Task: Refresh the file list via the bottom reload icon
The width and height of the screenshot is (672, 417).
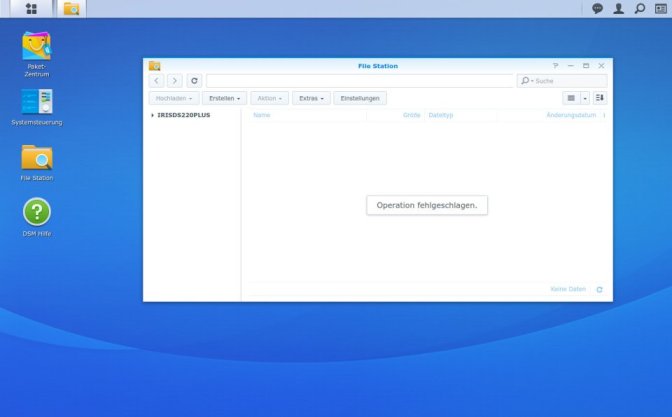Action: click(600, 290)
